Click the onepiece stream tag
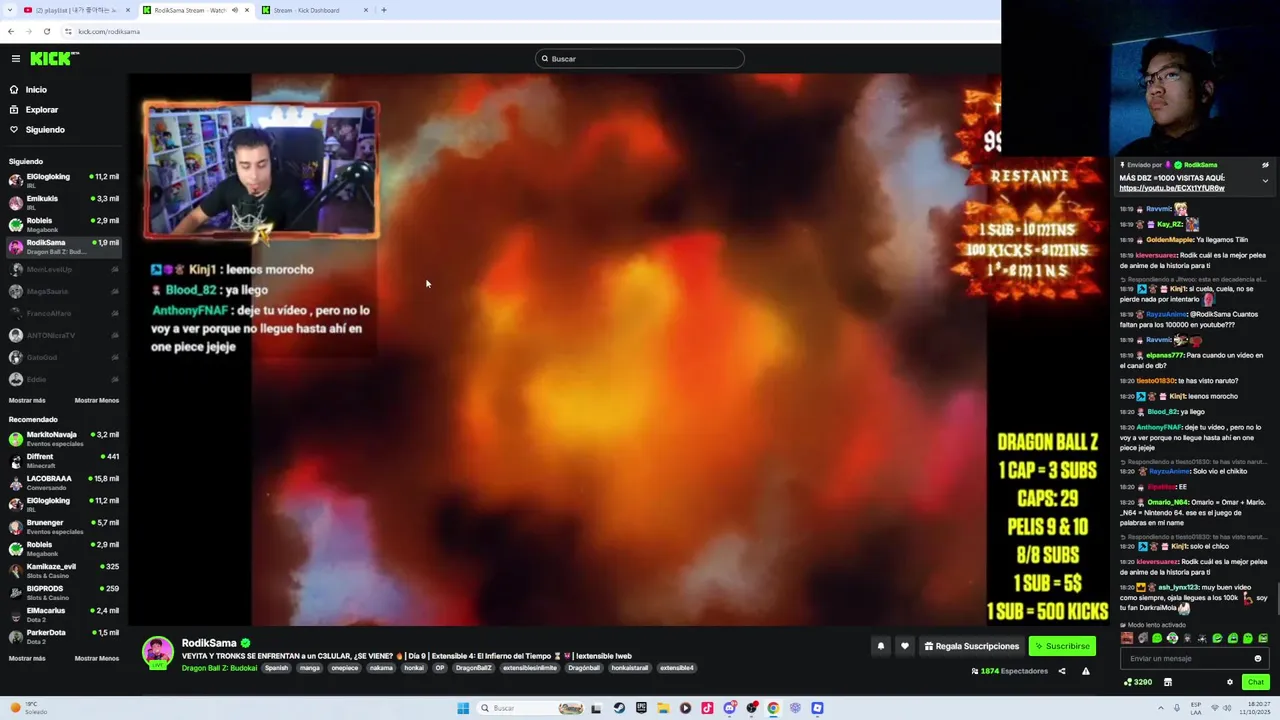Image resolution: width=1280 pixels, height=720 pixels. pyautogui.click(x=344, y=668)
